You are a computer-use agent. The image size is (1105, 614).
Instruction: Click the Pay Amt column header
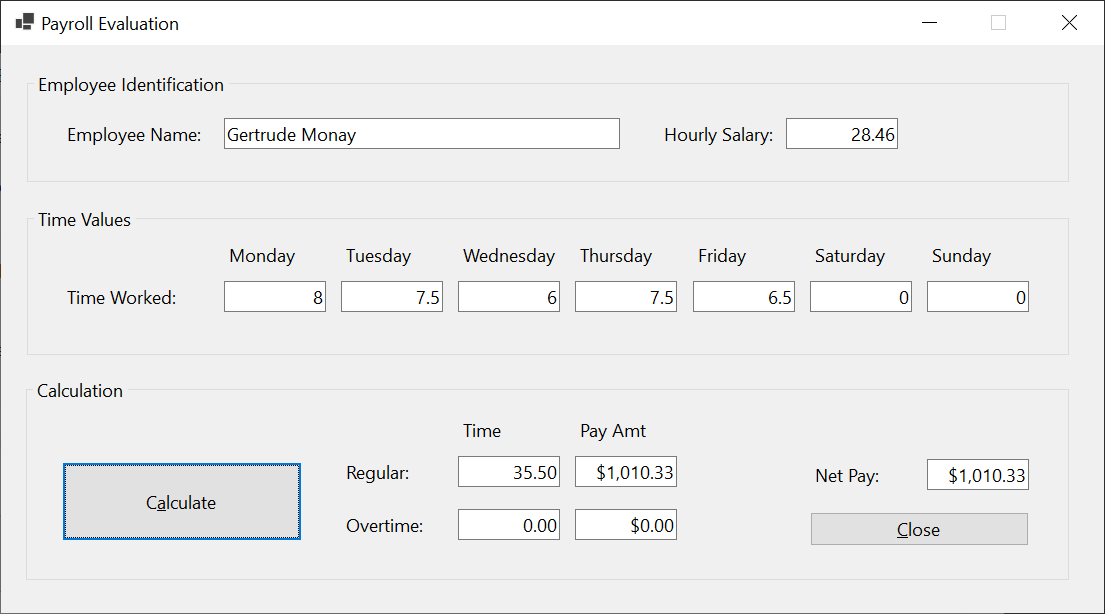[613, 431]
